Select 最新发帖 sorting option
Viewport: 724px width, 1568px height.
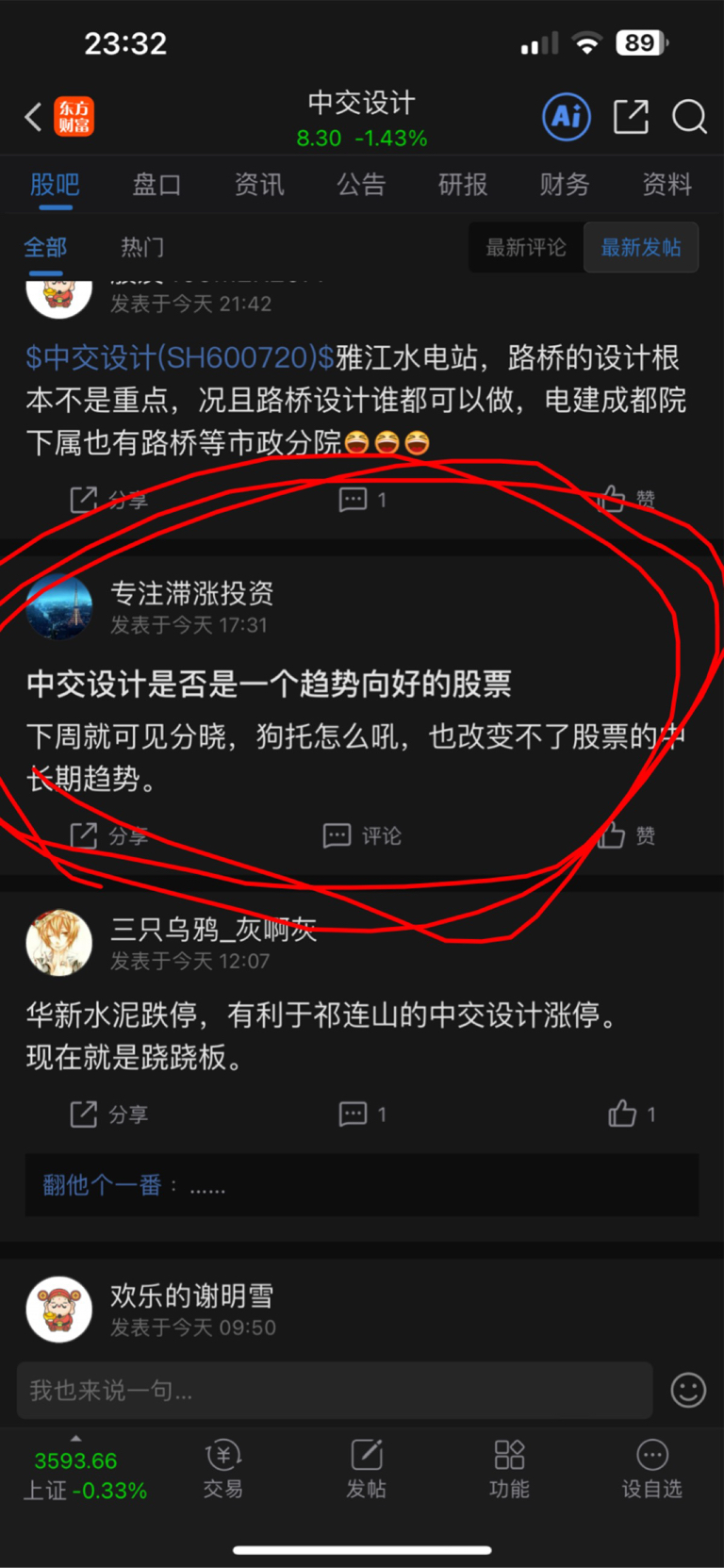pyautogui.click(x=641, y=247)
